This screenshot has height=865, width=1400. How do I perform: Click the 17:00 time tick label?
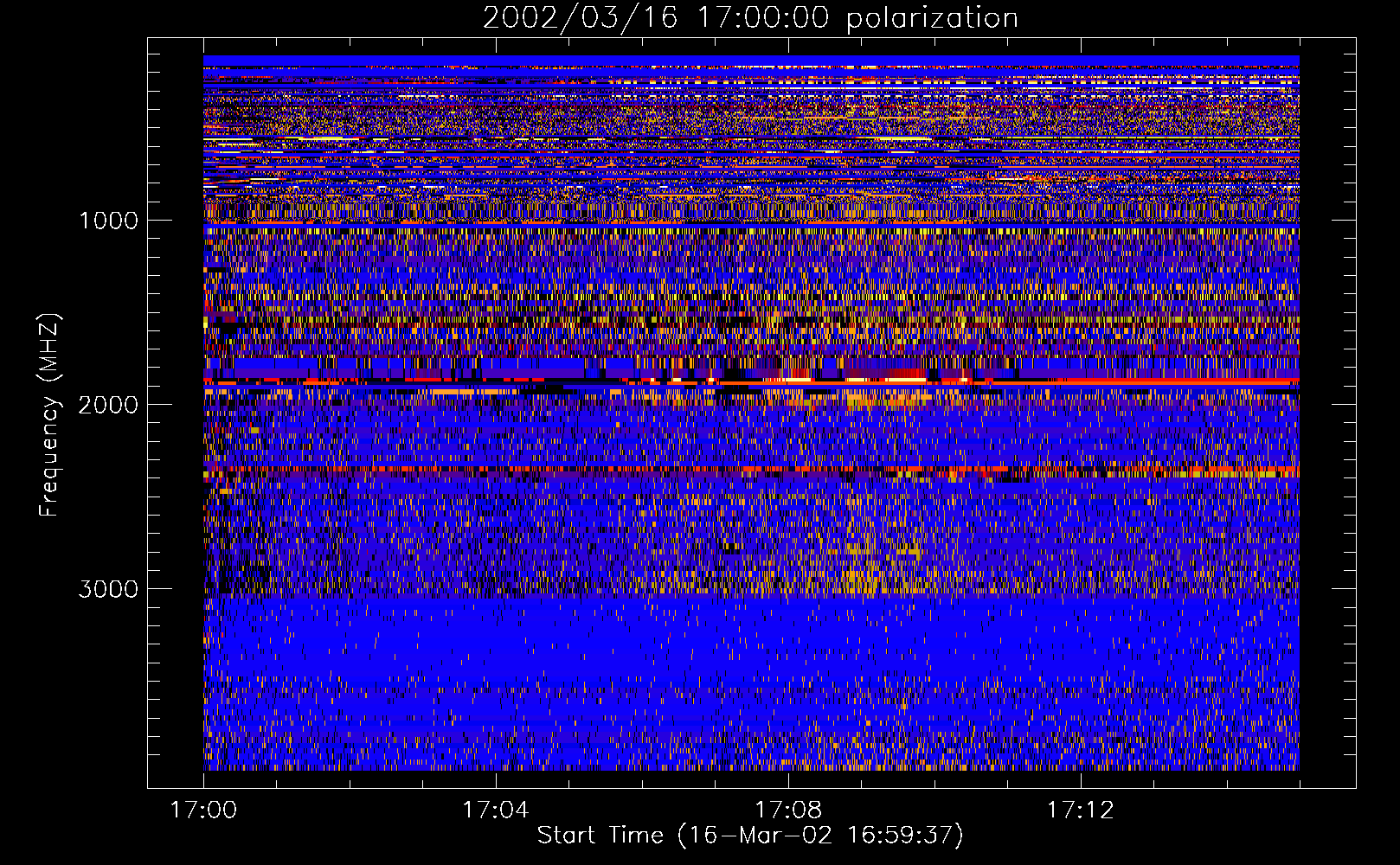[203, 811]
